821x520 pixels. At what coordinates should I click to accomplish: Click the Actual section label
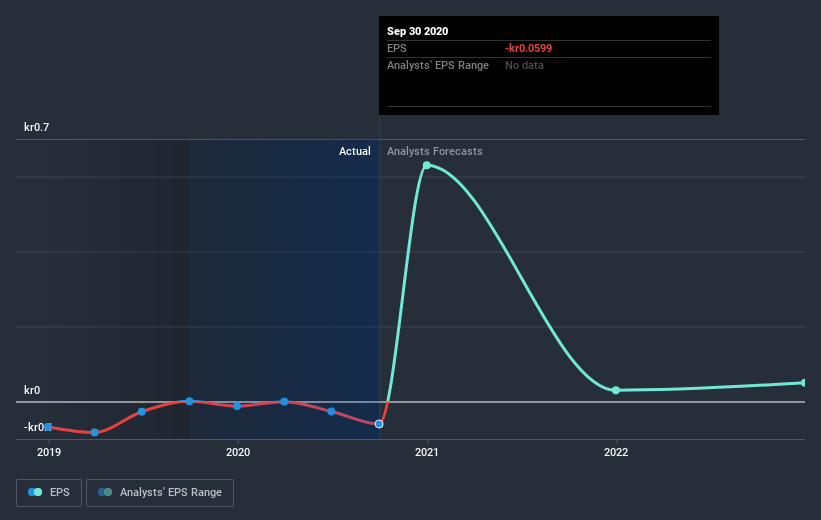click(x=354, y=151)
